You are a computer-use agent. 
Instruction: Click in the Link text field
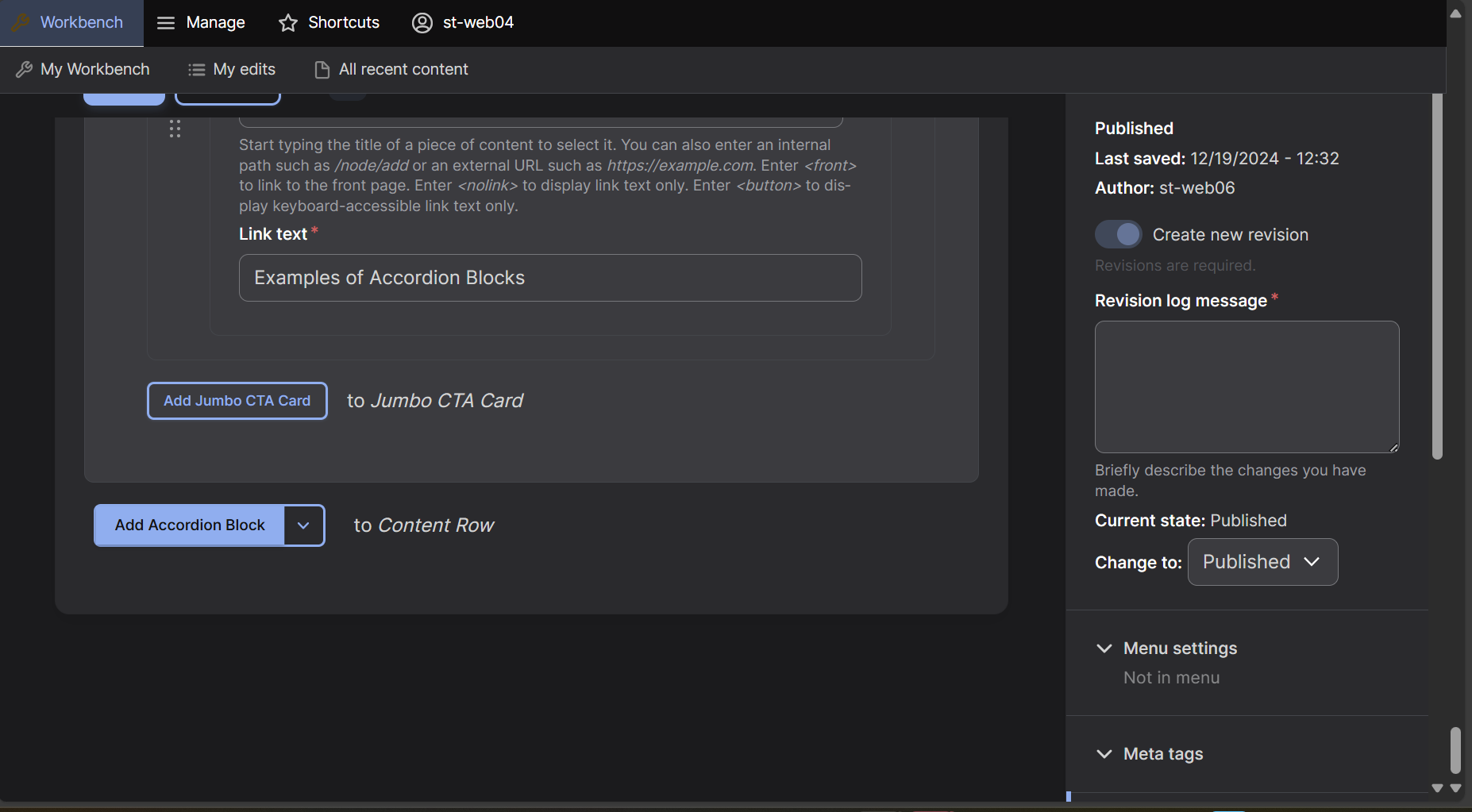coord(550,278)
